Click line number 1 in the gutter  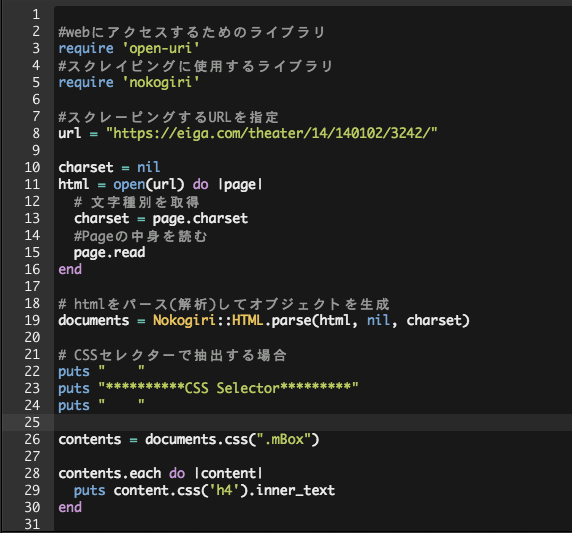[36, 15]
